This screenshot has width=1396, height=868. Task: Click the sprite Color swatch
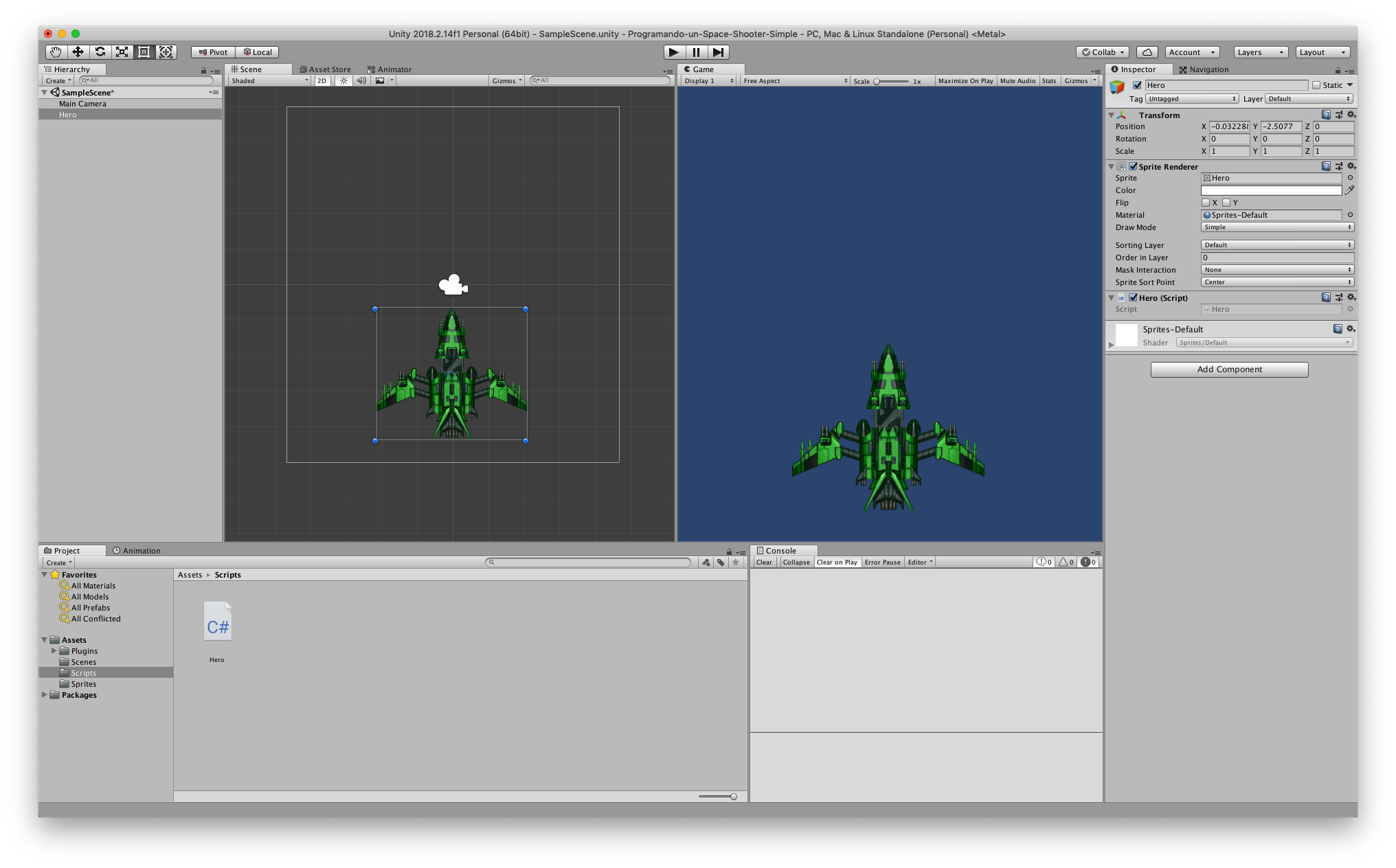click(1271, 190)
